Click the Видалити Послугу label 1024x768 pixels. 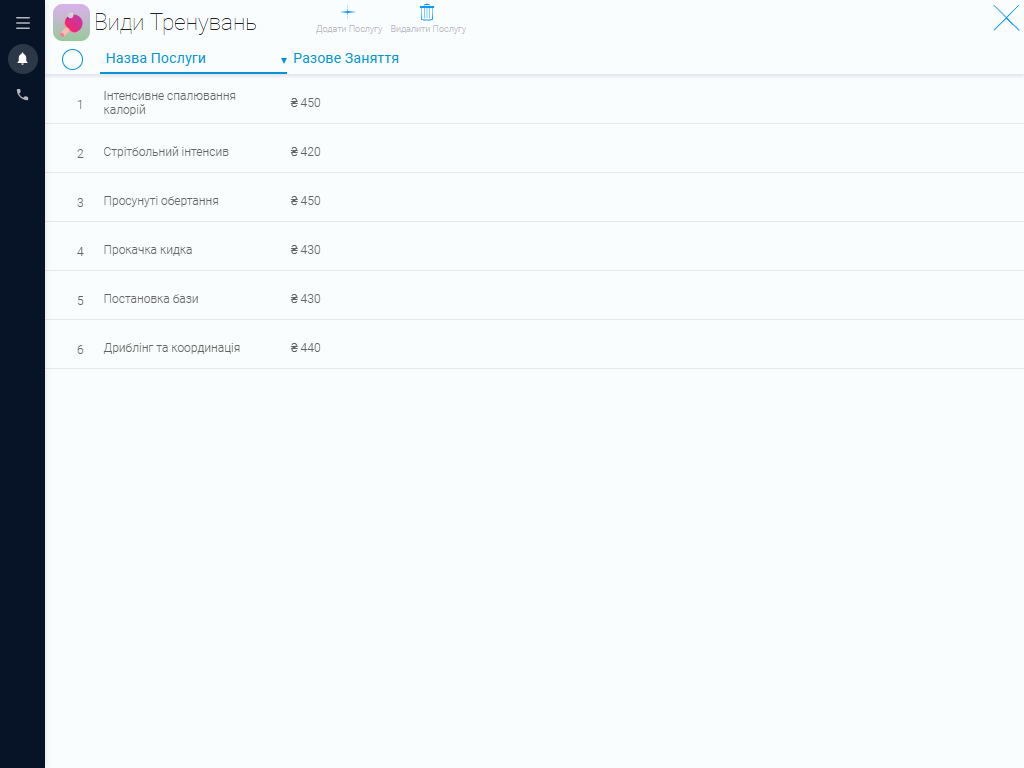click(x=428, y=29)
